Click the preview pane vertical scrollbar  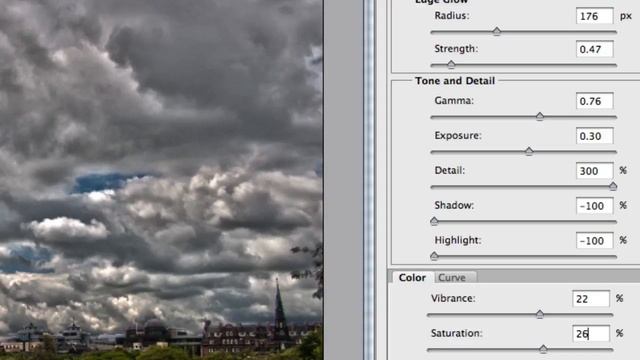point(370,180)
